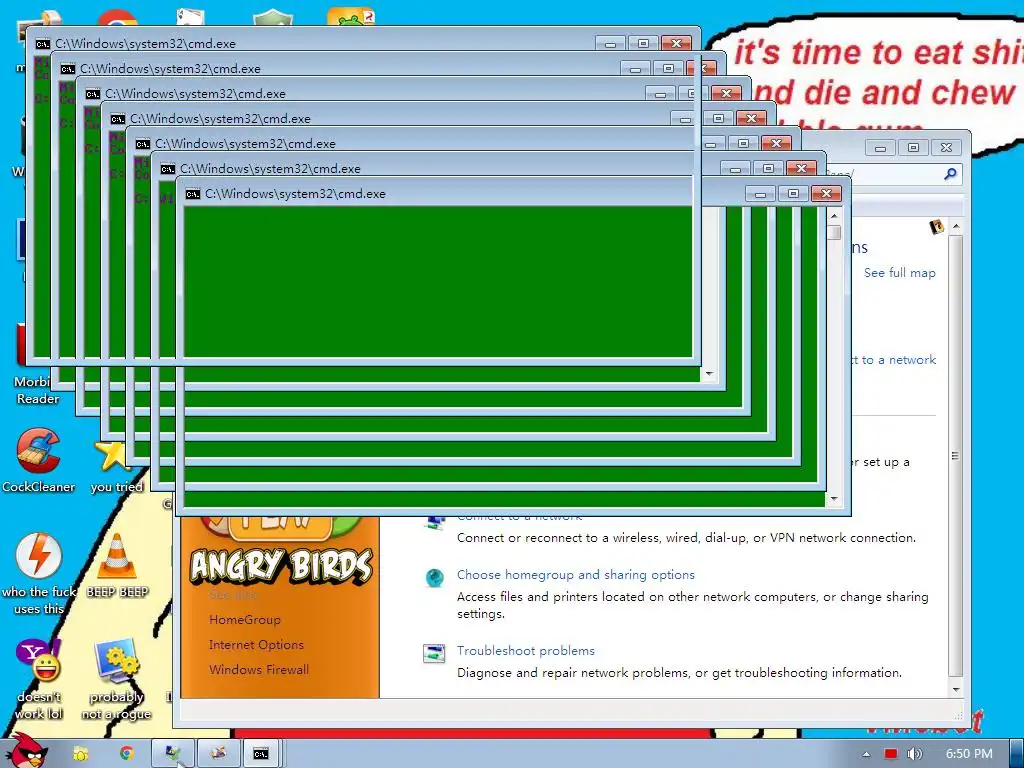Maximize the front cmd.exe window
The height and width of the screenshot is (768, 1024).
pos(793,194)
